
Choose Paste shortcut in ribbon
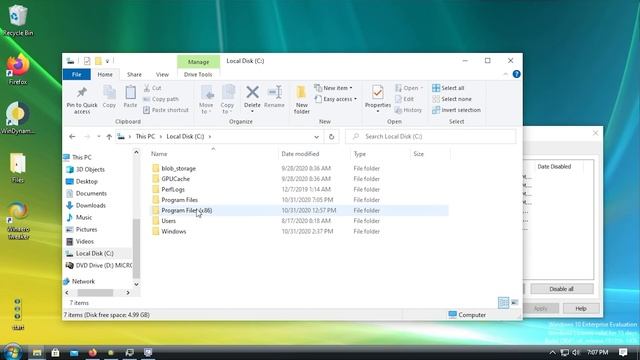tap(166, 110)
